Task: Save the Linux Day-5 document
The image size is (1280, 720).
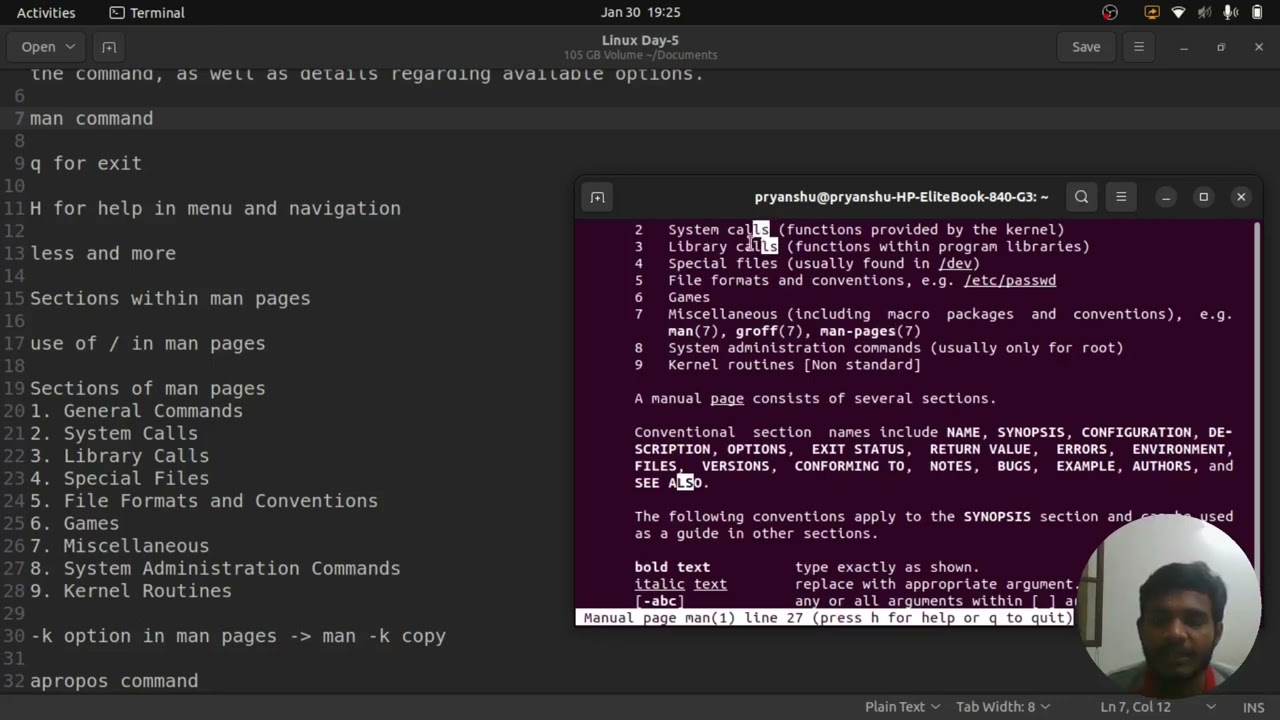Action: [x=1086, y=47]
